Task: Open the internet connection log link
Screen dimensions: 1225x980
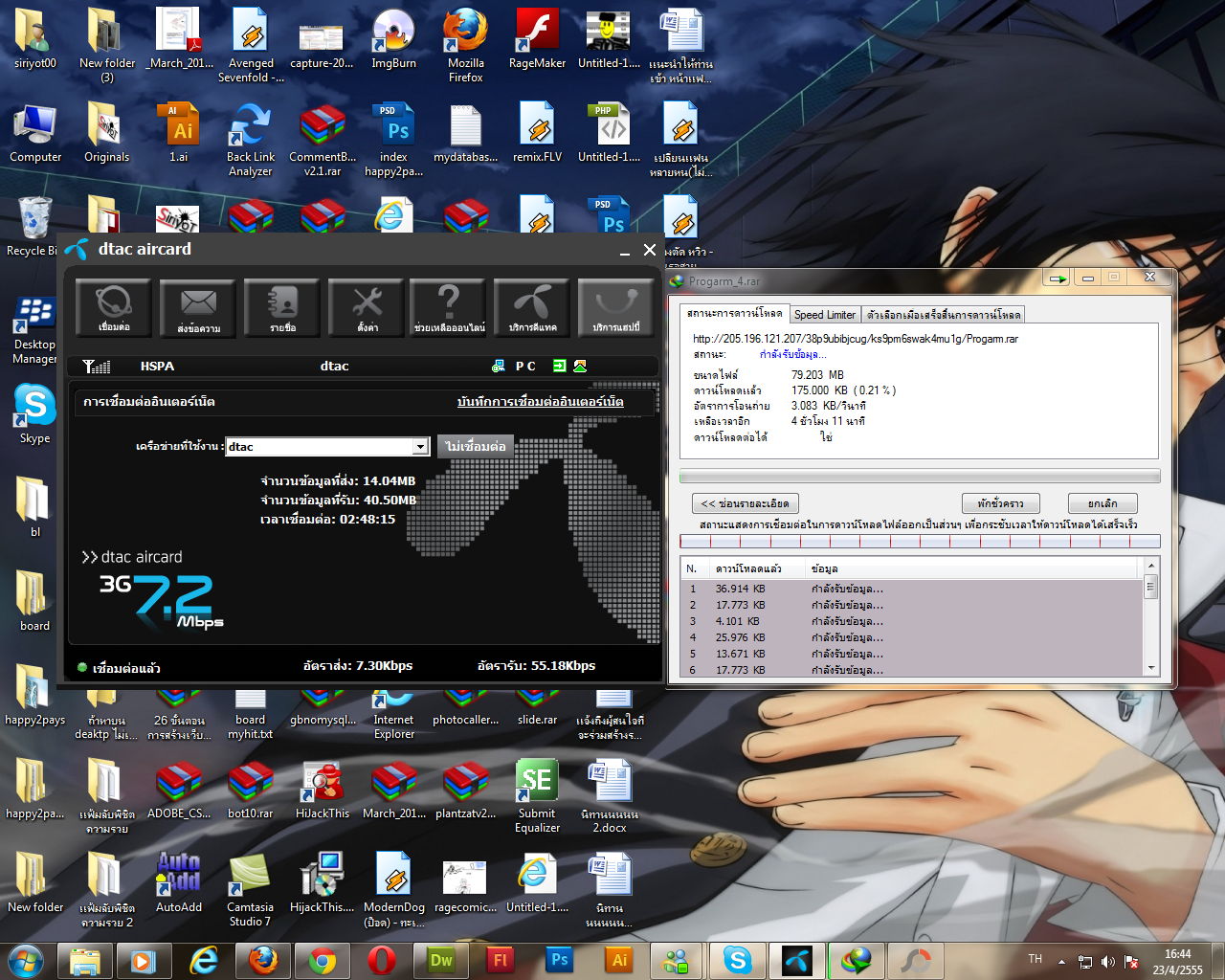Action: [x=540, y=402]
